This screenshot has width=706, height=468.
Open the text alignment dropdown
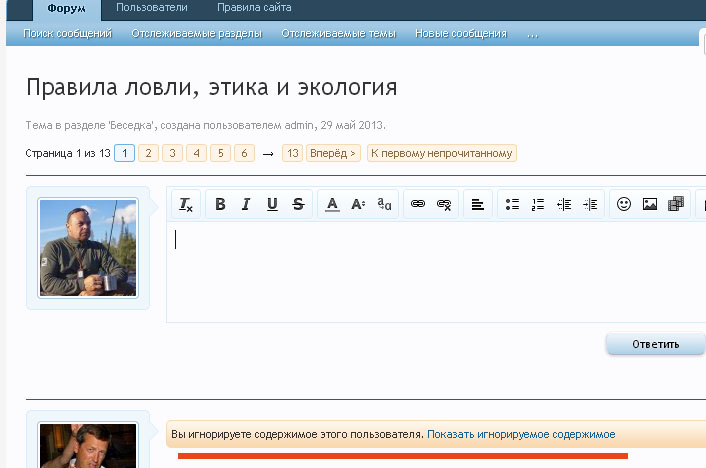click(x=478, y=204)
